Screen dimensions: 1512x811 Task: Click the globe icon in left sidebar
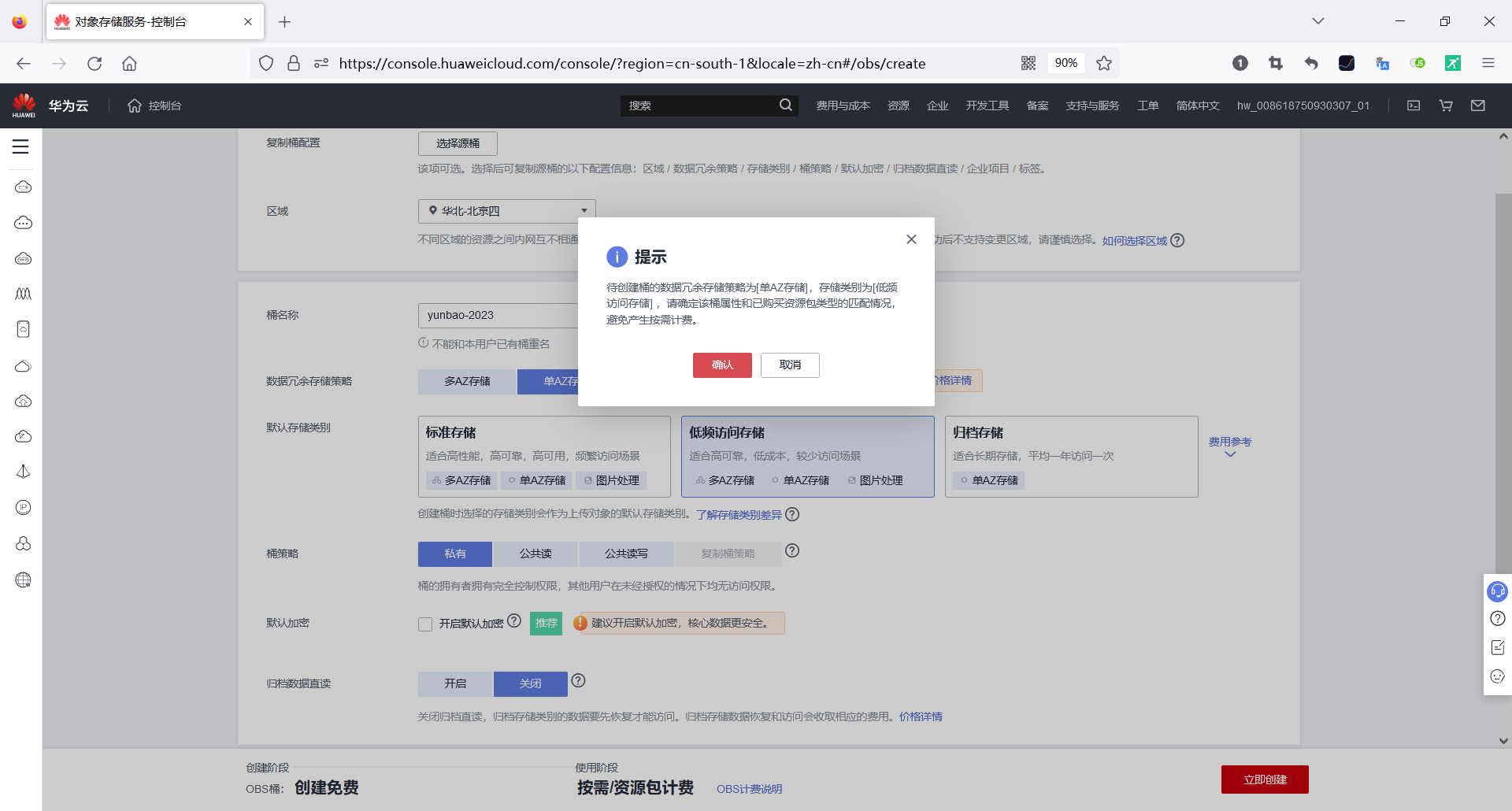tap(24, 580)
